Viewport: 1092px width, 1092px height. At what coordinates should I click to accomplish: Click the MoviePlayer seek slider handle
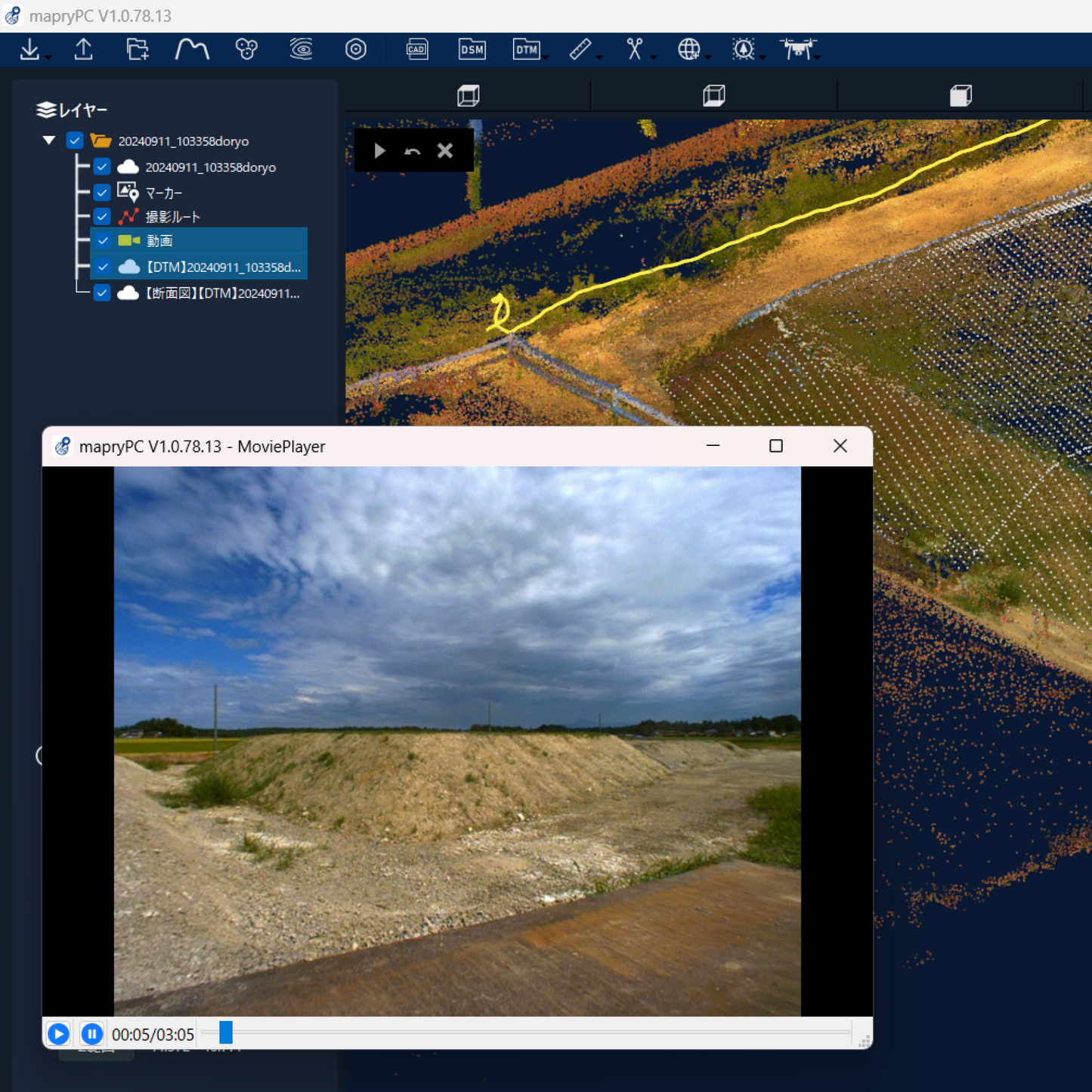pos(226,1032)
